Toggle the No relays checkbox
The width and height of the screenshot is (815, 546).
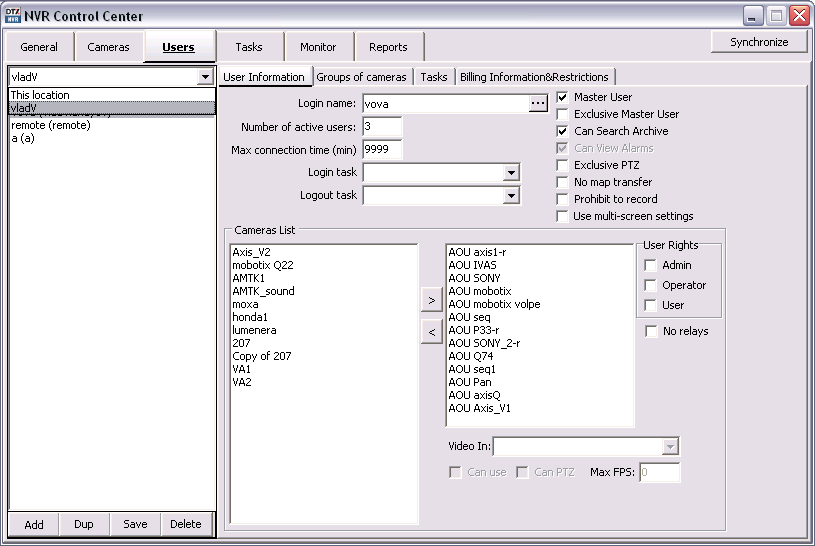[651, 331]
